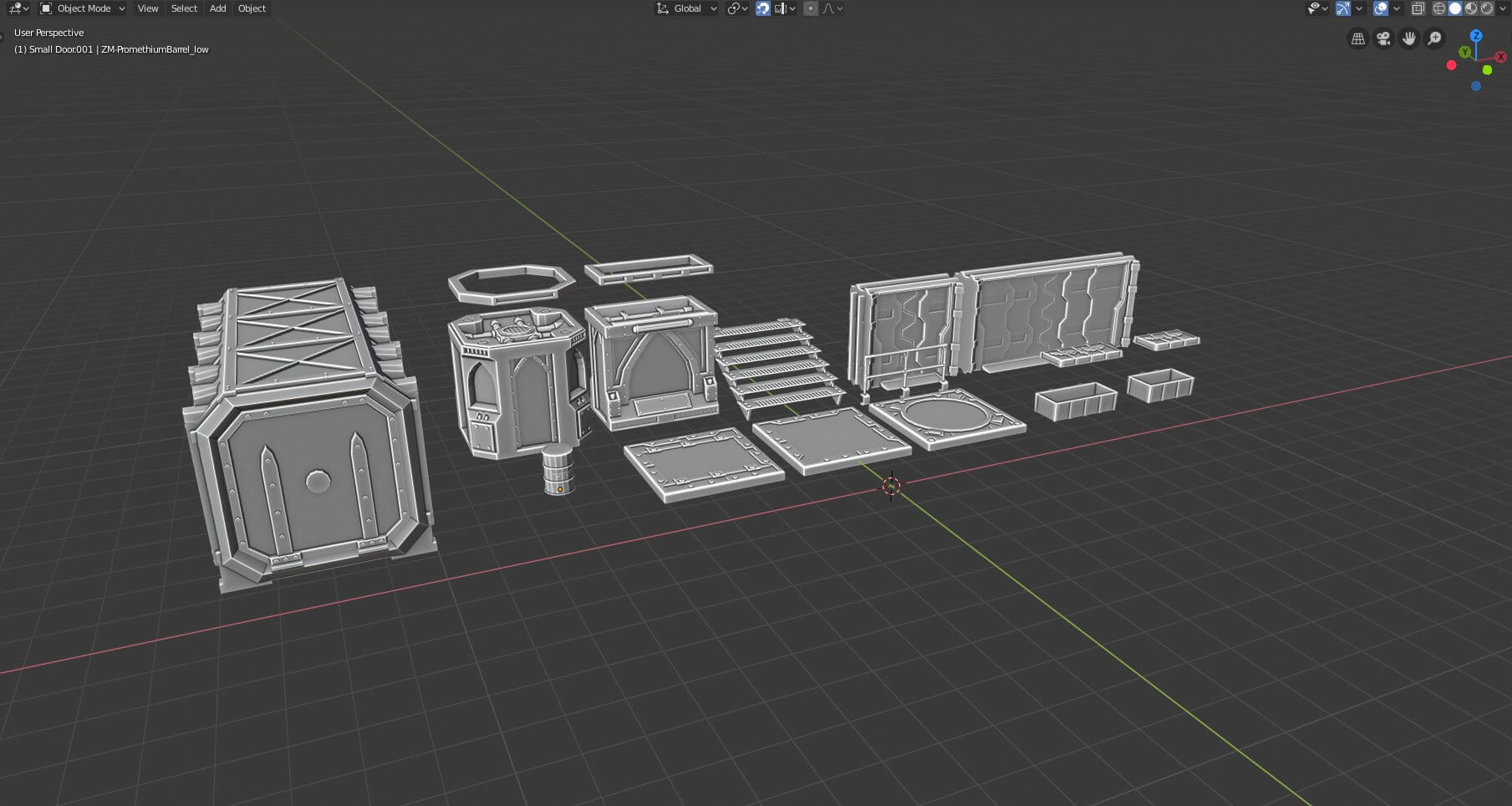Click the 3D cursor at origin

pyautogui.click(x=892, y=485)
